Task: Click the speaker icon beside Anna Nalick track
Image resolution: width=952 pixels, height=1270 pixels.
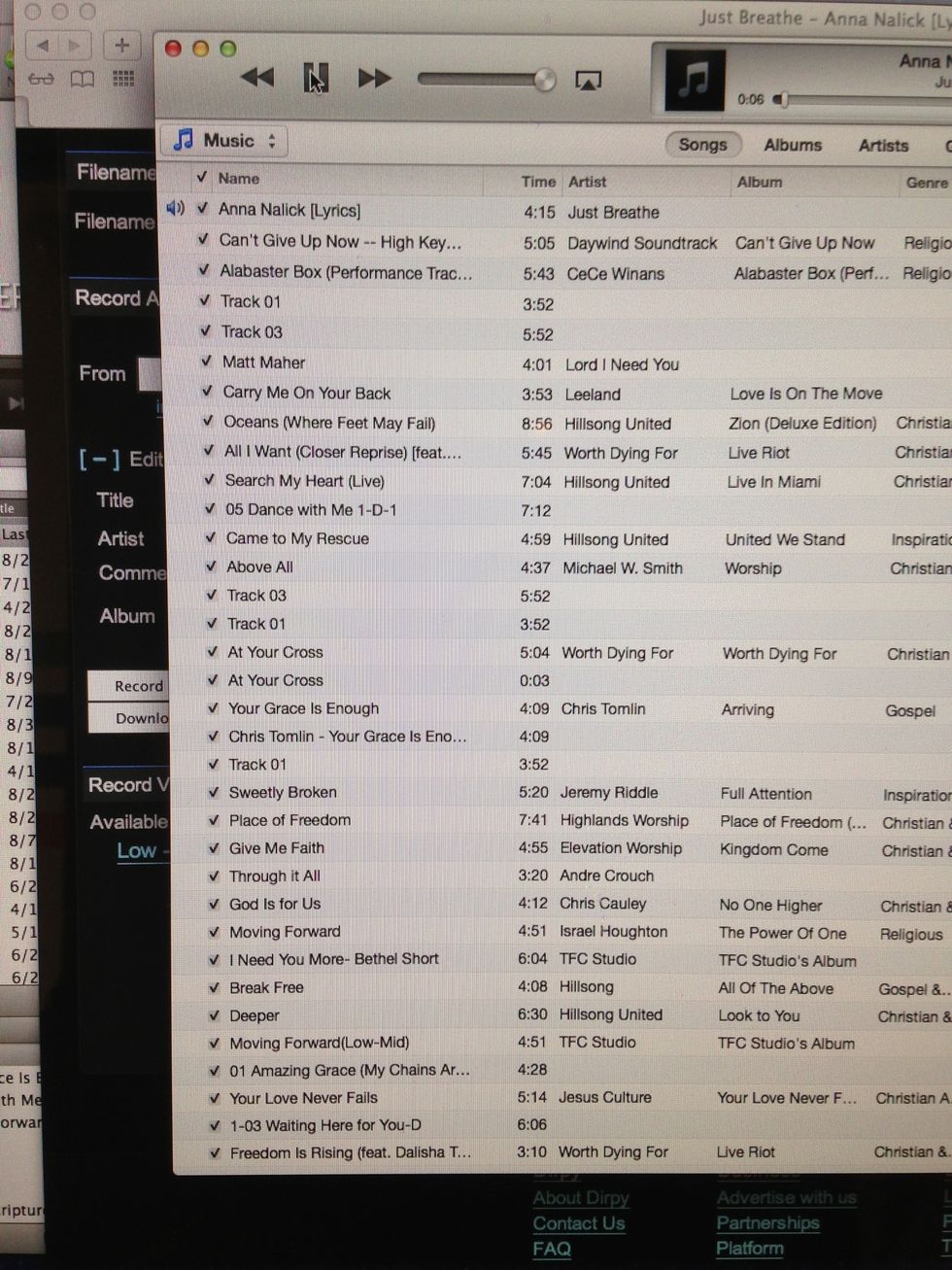Action: (176, 207)
